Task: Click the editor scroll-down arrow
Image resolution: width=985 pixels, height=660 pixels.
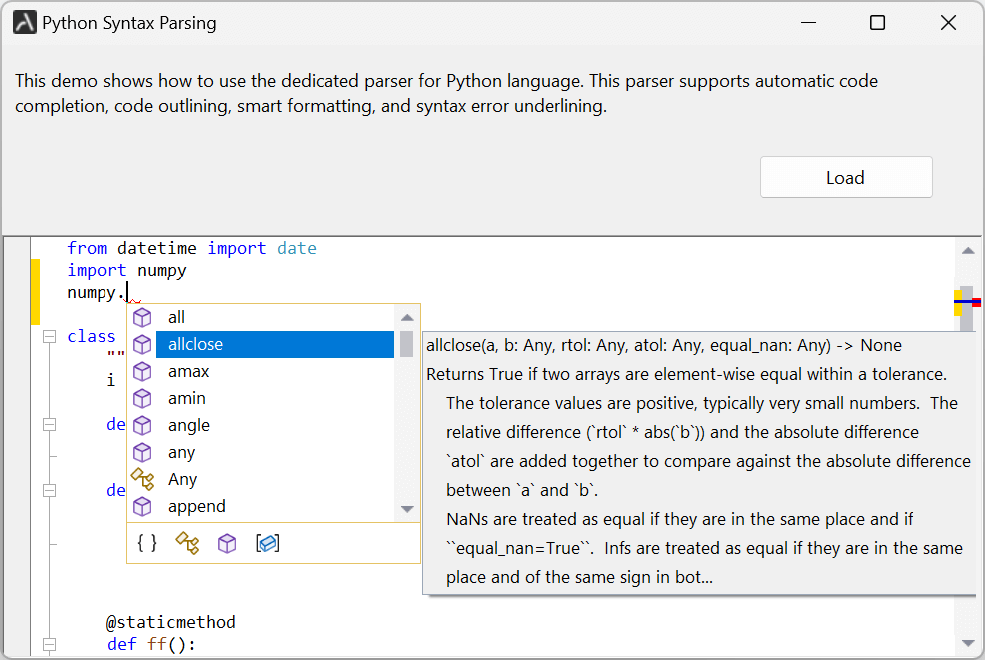Action: pyautogui.click(x=968, y=643)
